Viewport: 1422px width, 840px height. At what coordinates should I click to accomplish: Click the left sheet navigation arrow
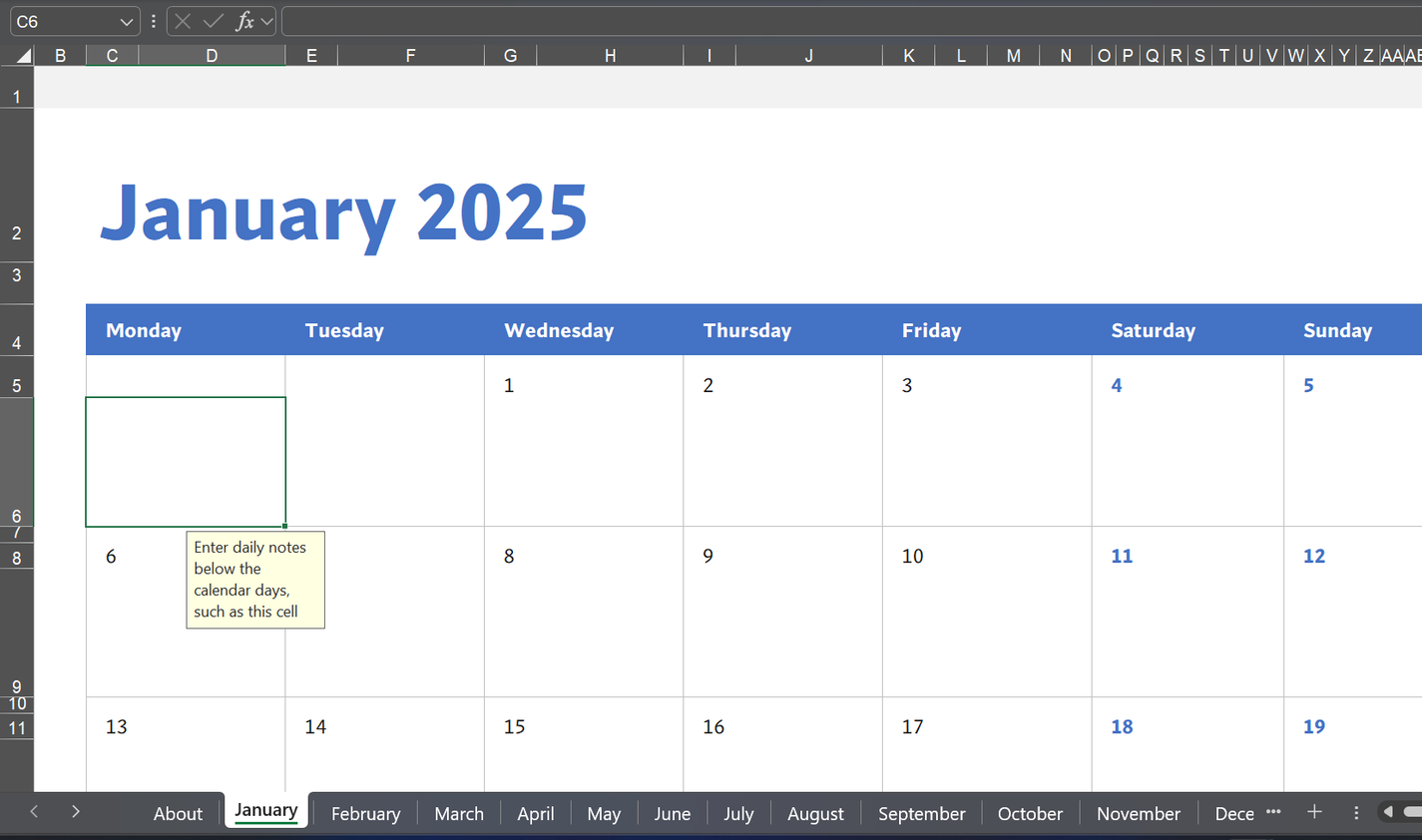33,813
